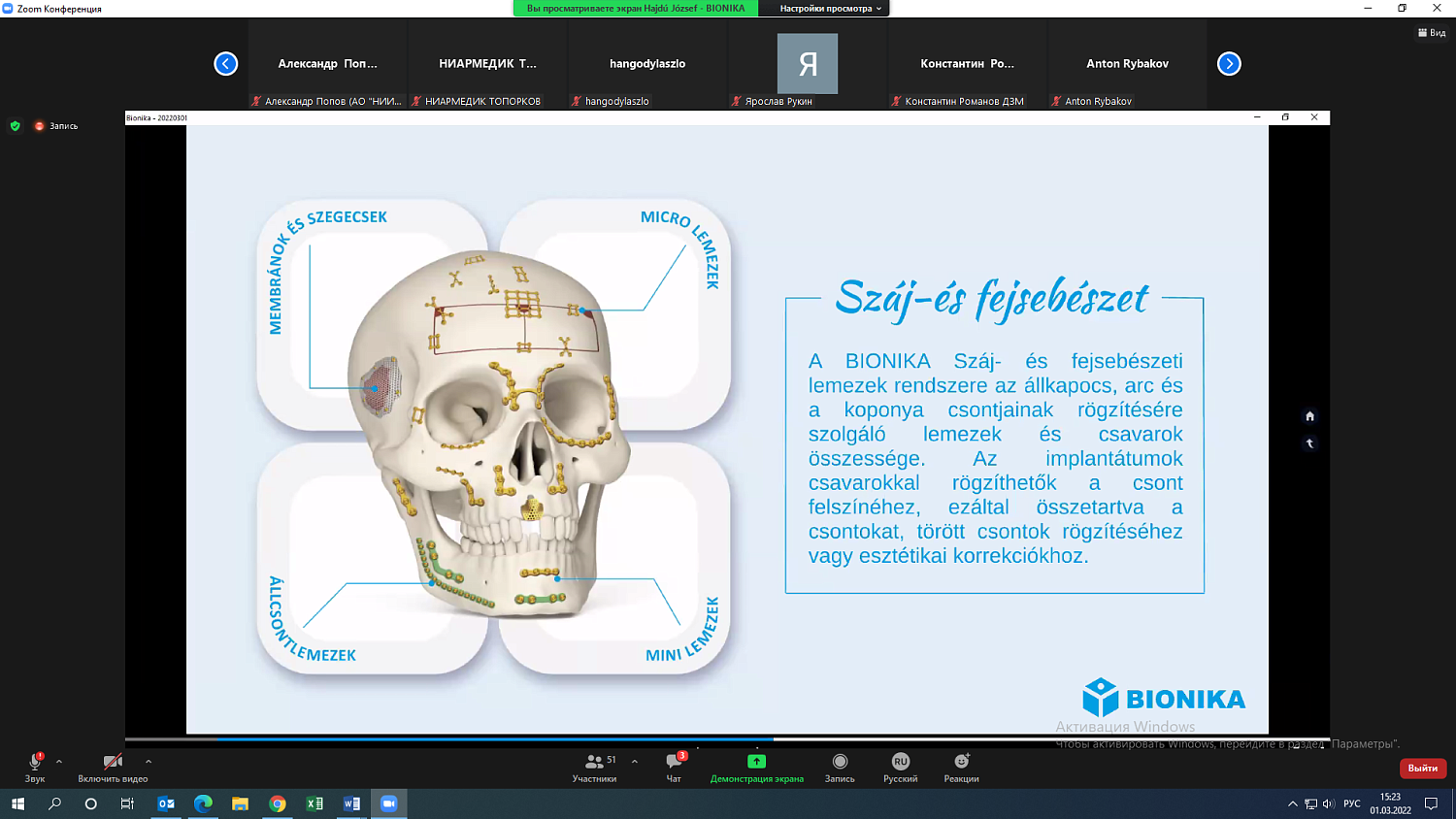Click the Száj-és fejsebészet heading
This screenshot has height=819, width=1456.
pos(992,298)
